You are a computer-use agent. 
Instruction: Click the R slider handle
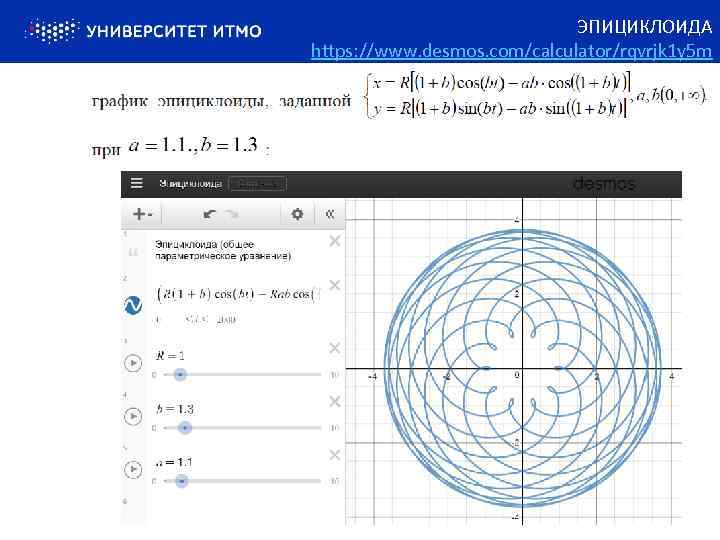[x=180, y=375]
